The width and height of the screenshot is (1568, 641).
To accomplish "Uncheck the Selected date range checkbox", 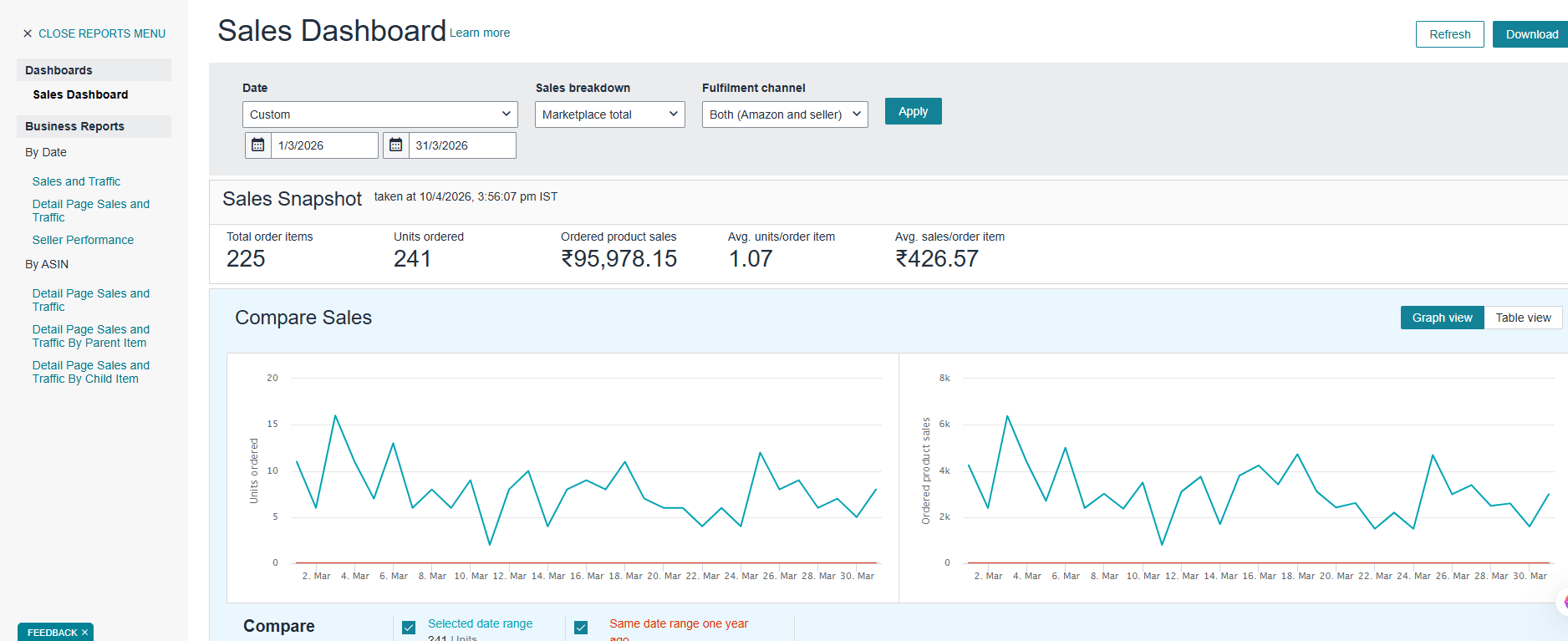I will [409, 628].
